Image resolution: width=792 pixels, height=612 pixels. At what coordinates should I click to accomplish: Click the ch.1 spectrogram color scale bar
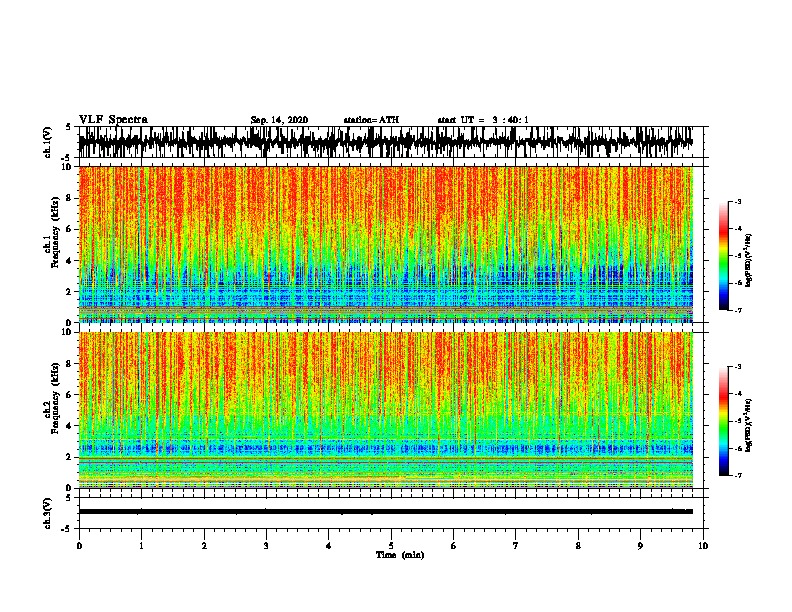pos(723,256)
